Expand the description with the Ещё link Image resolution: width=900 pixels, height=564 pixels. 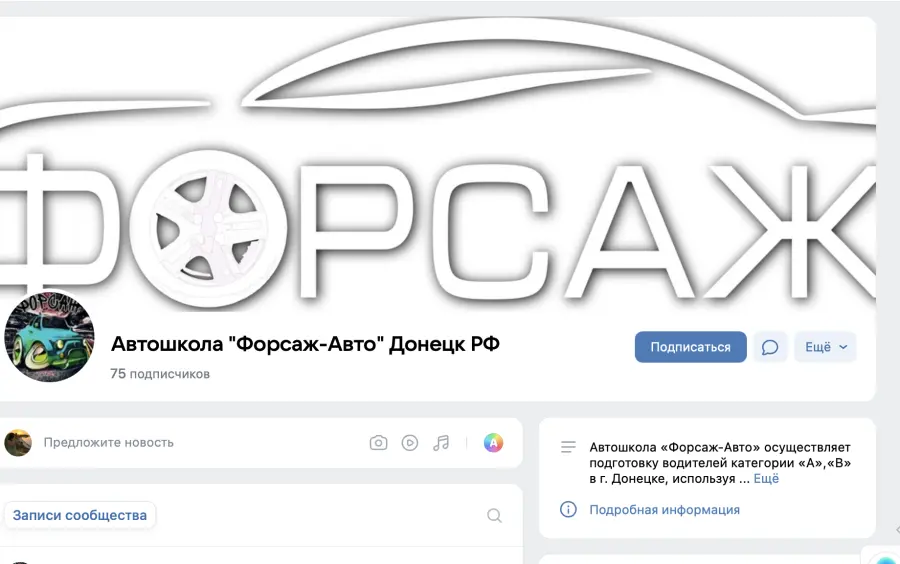766,479
